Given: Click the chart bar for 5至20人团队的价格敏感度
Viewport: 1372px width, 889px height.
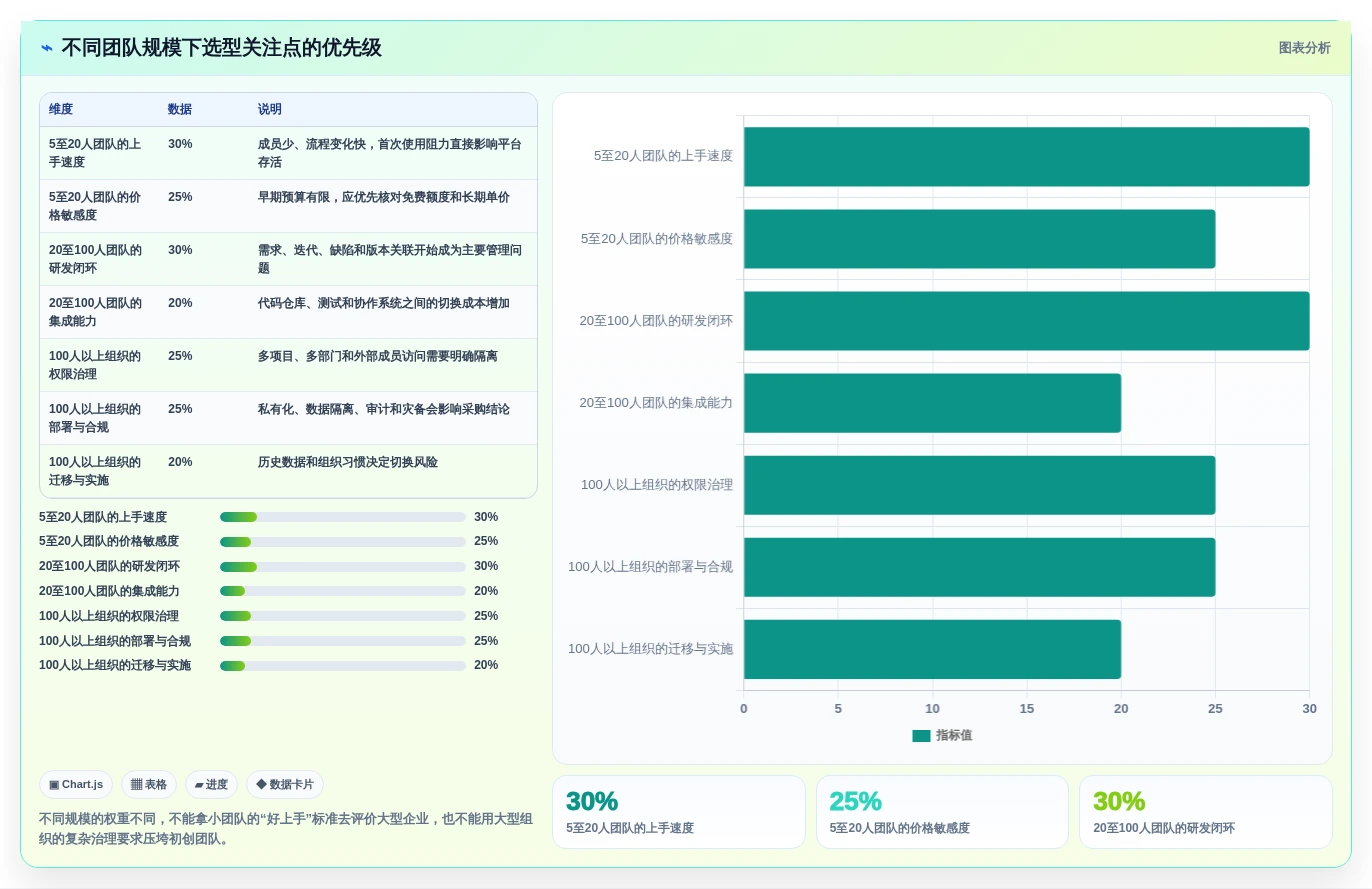Looking at the screenshot, I should click(x=979, y=239).
